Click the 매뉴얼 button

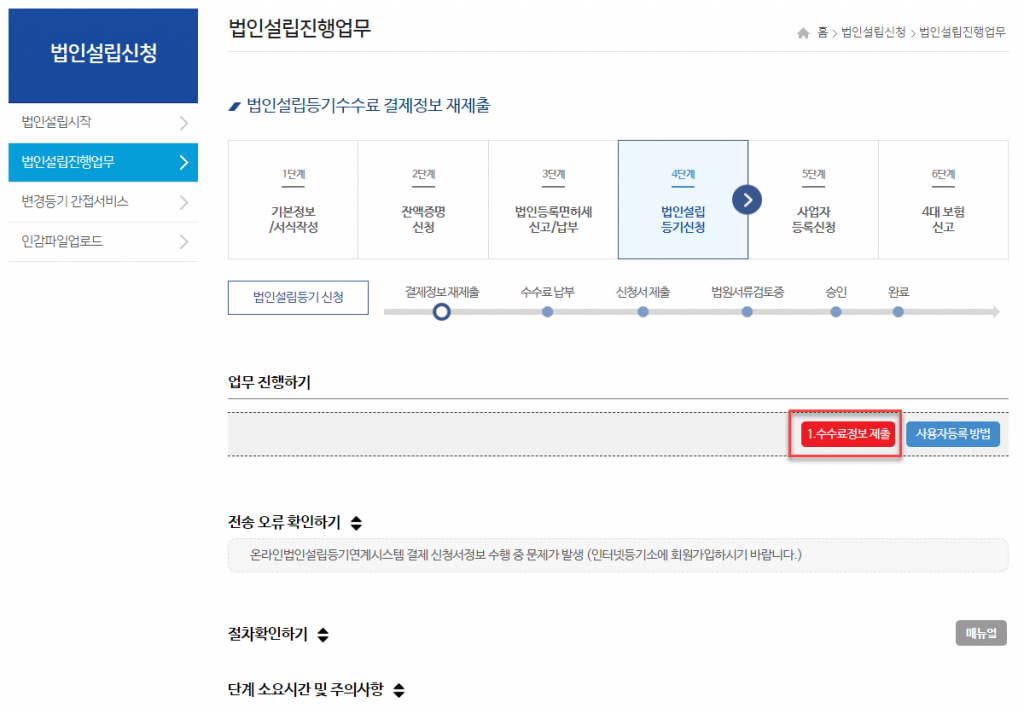pos(981,633)
